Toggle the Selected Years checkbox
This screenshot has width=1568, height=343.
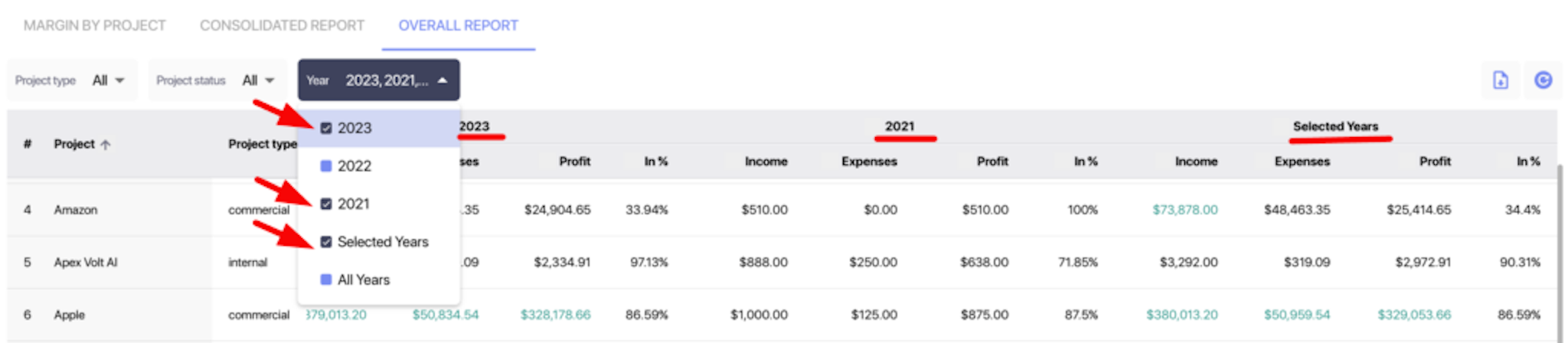326,242
